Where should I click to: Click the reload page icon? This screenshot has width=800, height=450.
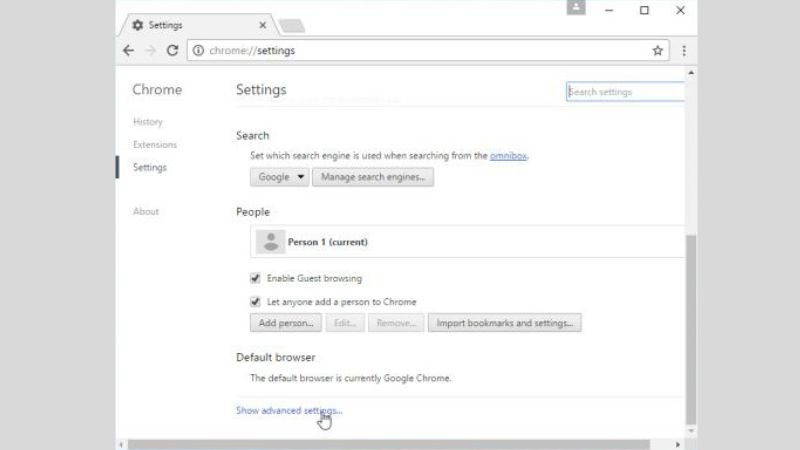pos(172,50)
